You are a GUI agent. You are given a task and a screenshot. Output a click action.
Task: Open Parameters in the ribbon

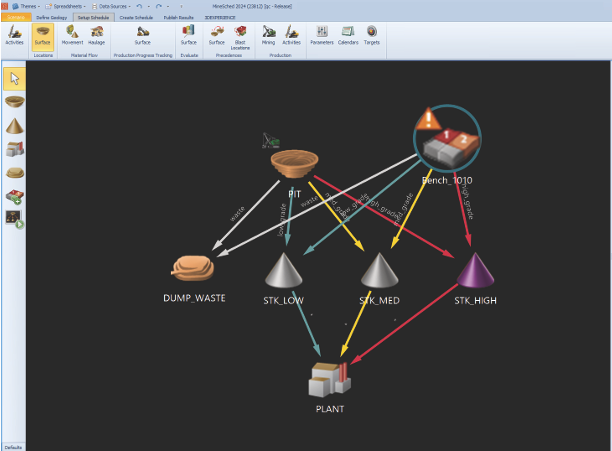pyautogui.click(x=321, y=35)
